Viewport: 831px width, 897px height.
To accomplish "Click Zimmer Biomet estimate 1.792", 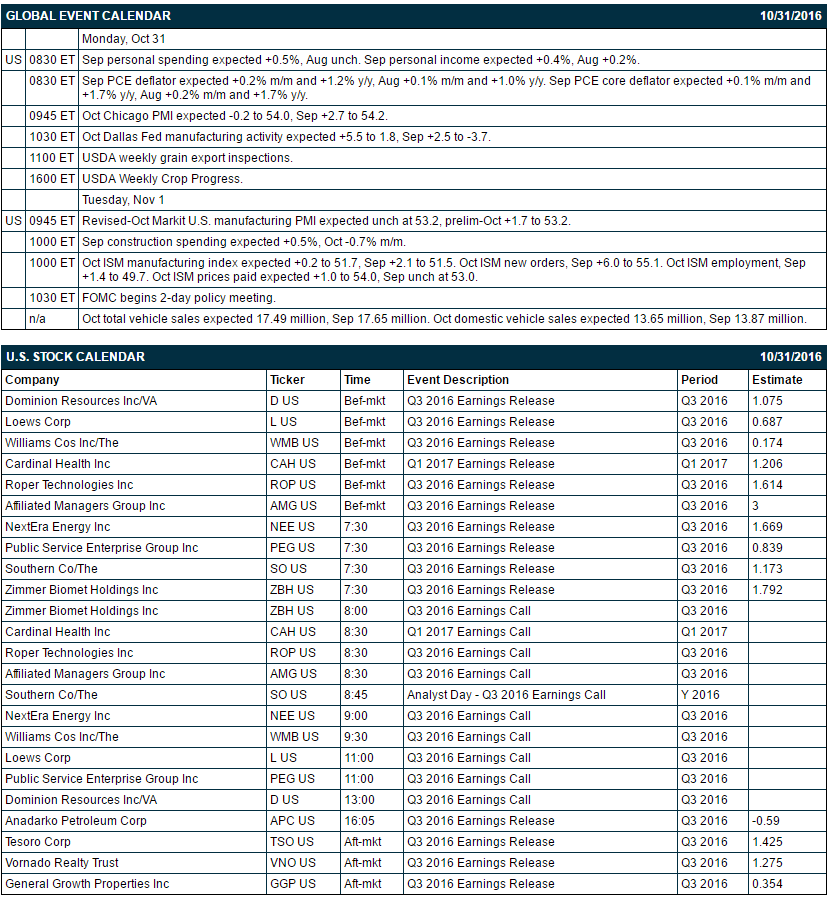I will point(768,590).
